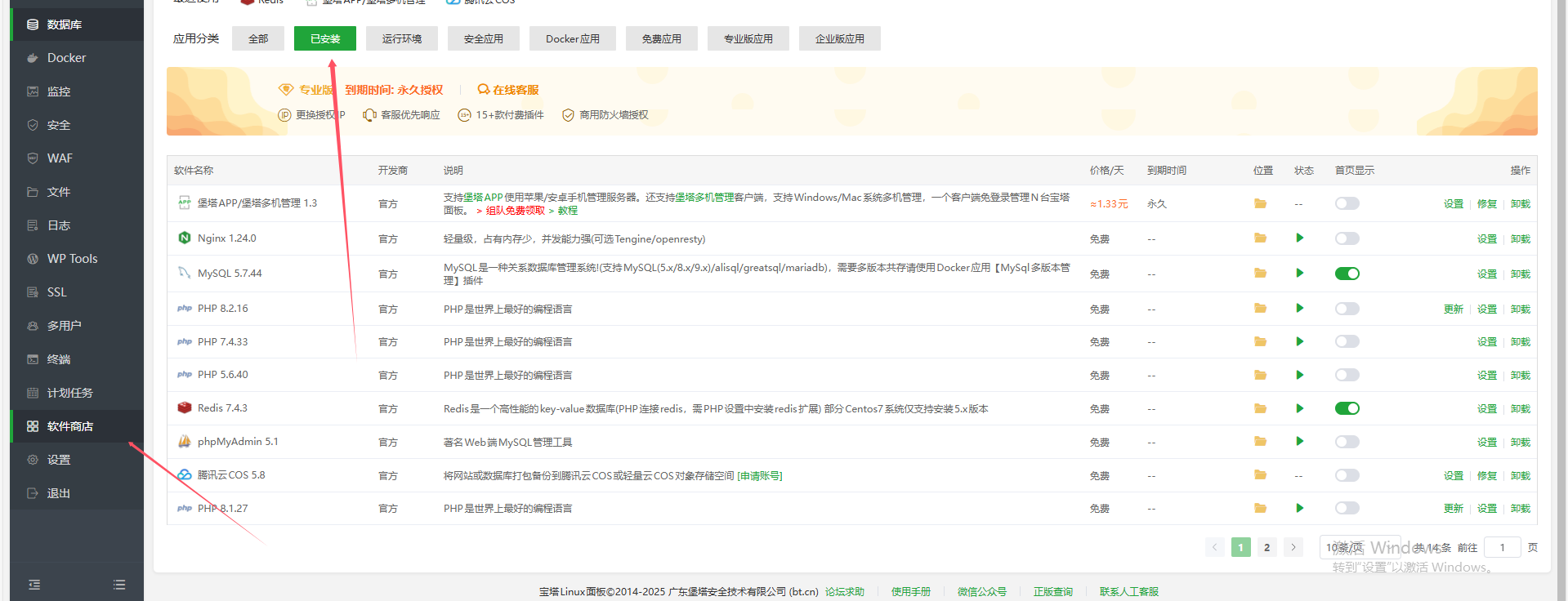Toggle homepage display for Nginx 1.24.0
This screenshot has width=1568, height=601.
click(x=1347, y=238)
